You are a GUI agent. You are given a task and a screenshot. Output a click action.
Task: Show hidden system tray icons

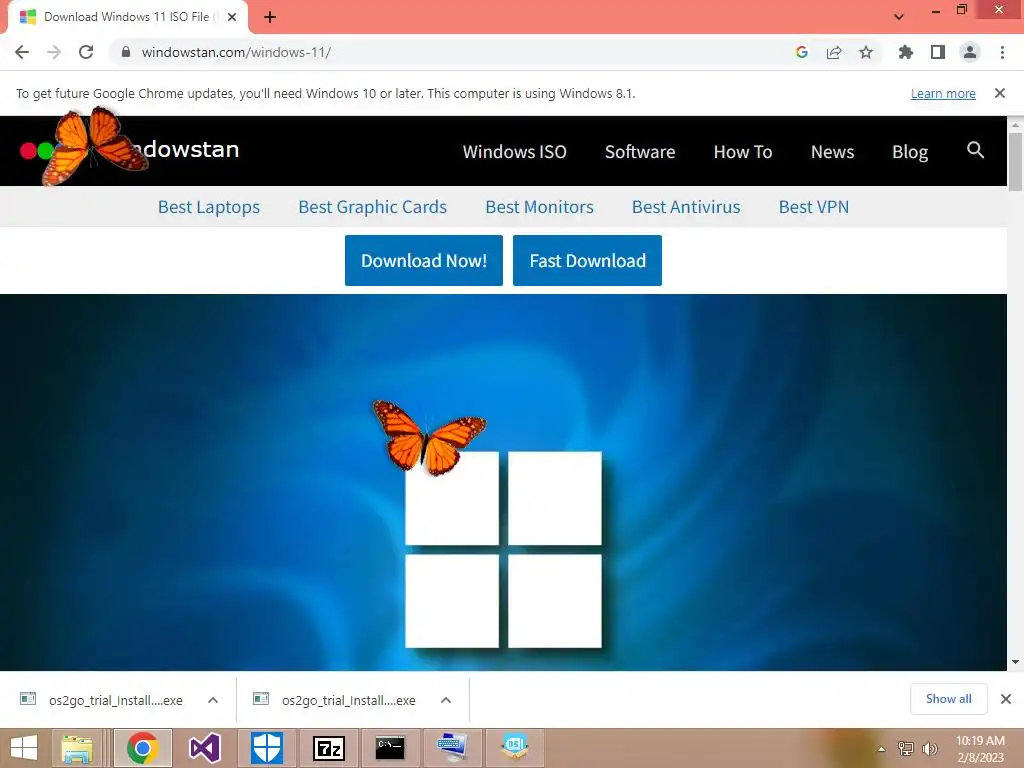tap(882, 749)
